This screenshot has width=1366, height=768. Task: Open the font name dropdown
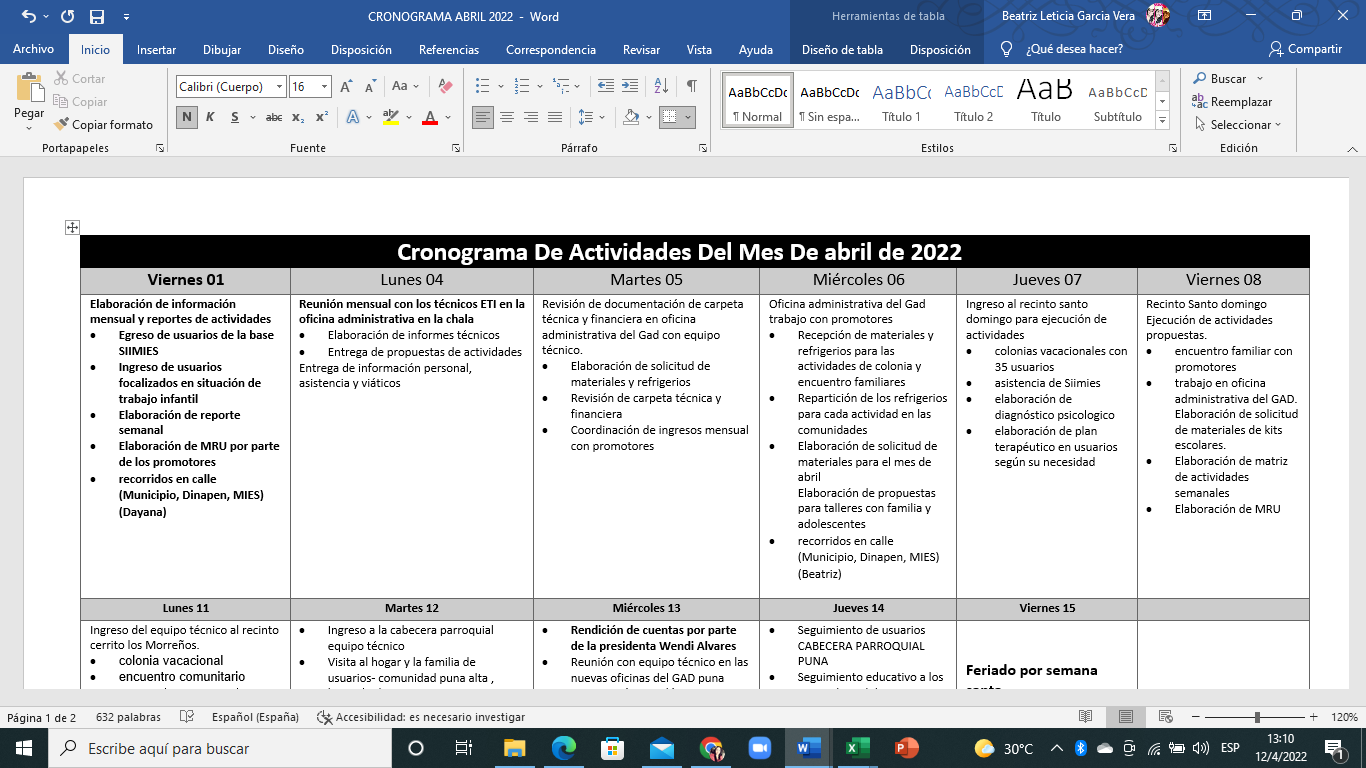[279, 87]
